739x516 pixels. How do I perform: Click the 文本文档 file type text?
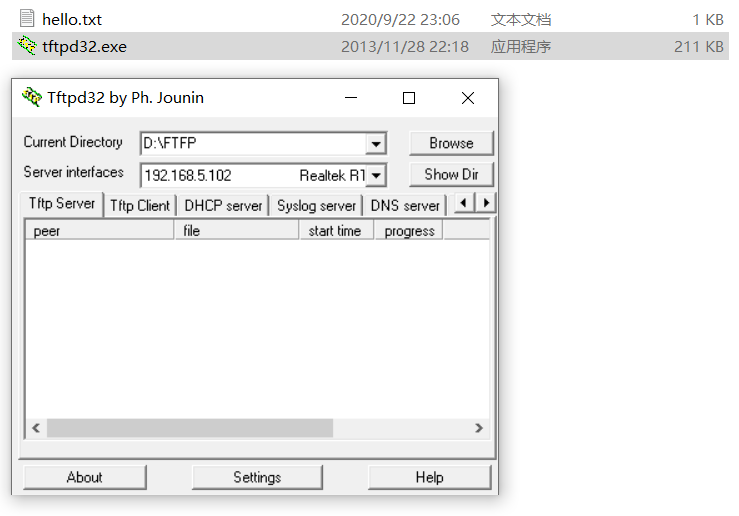click(x=521, y=19)
